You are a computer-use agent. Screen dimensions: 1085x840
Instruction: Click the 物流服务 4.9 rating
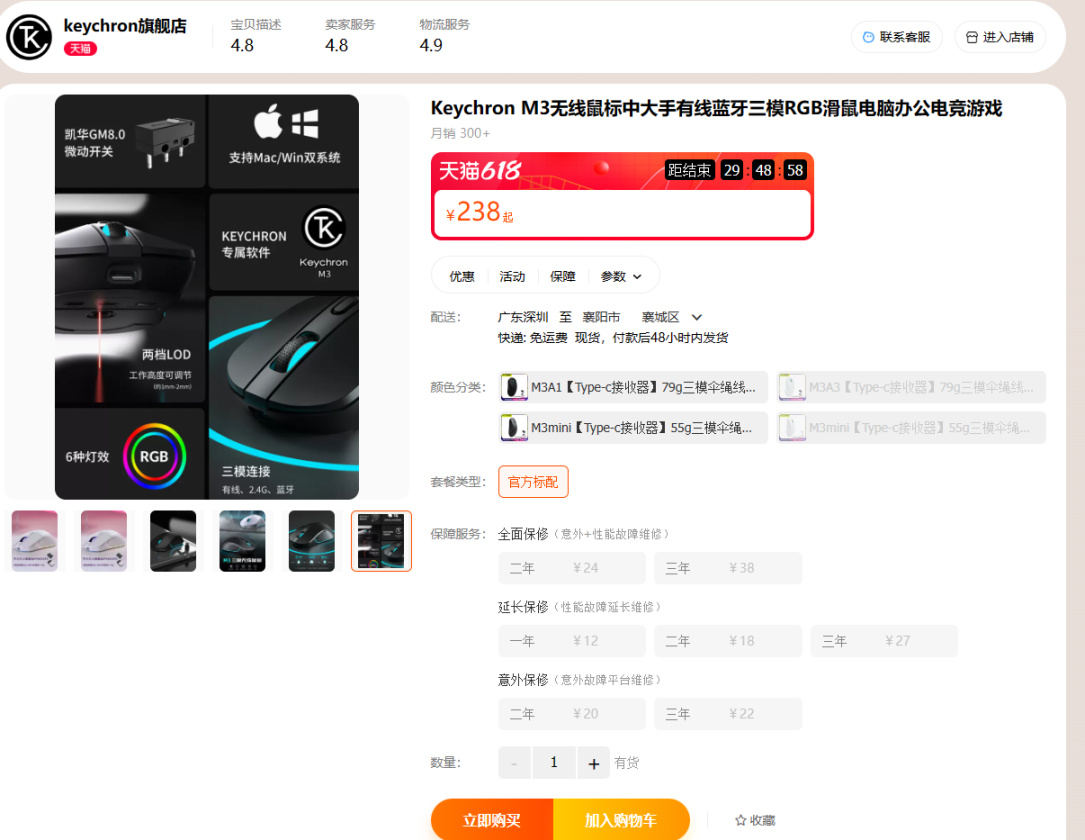pyautogui.click(x=444, y=35)
